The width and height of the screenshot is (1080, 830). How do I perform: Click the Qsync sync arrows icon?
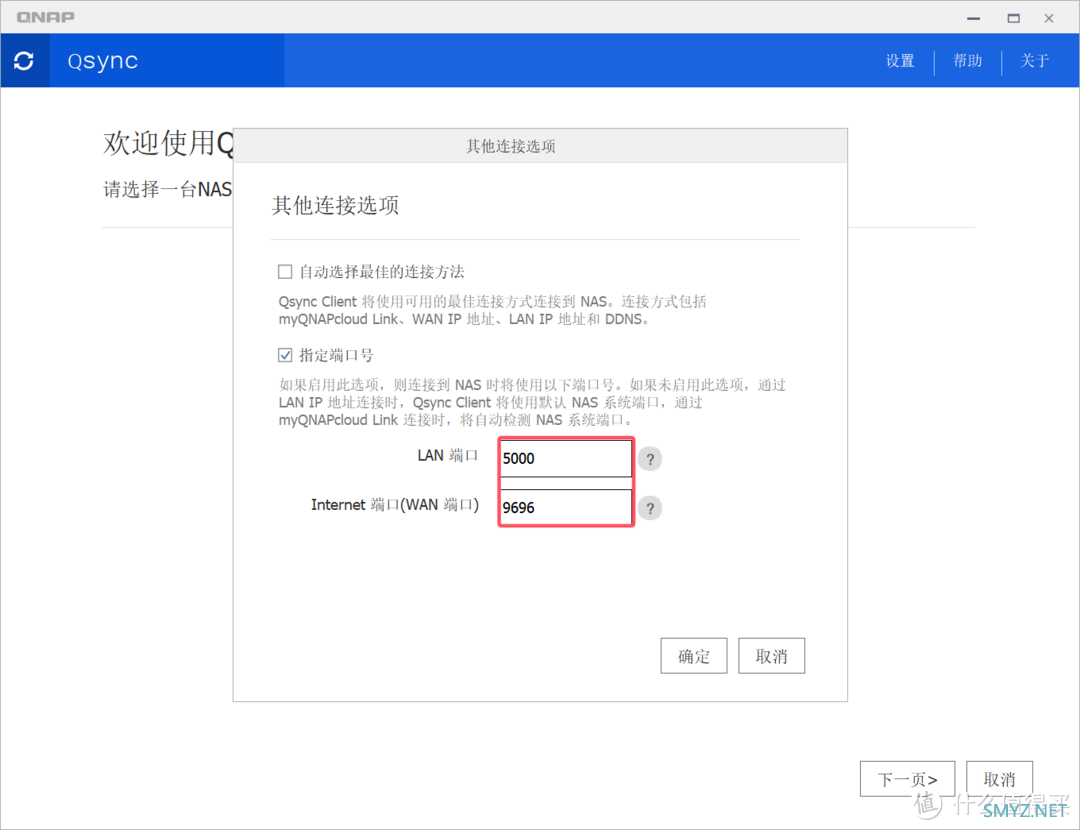click(24, 61)
